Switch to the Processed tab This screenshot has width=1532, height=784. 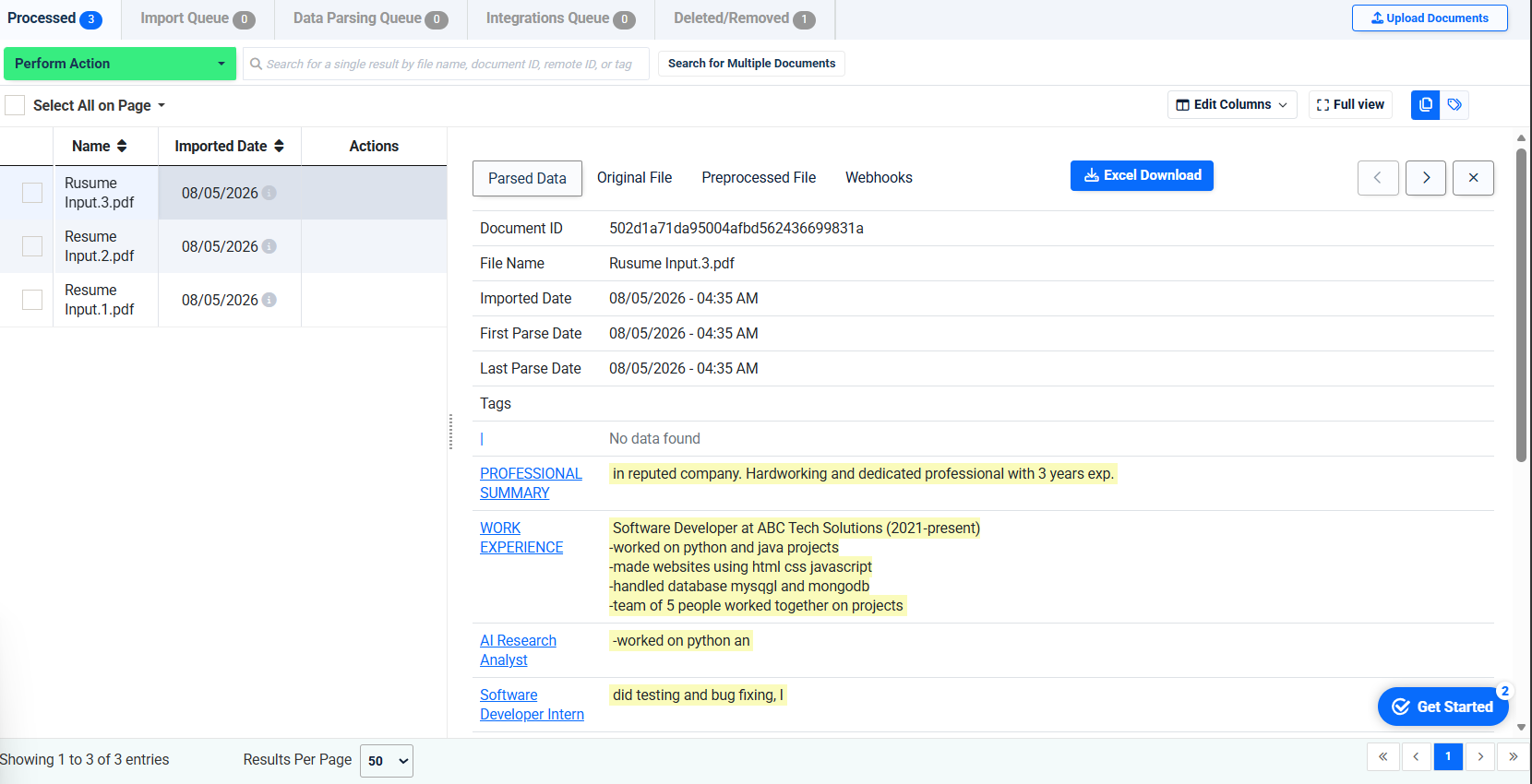pos(54,18)
